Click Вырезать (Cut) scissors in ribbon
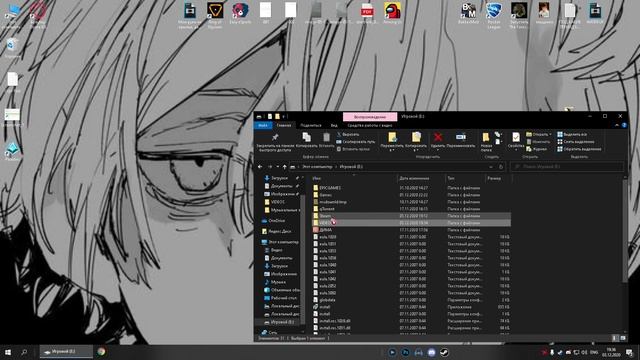The height and width of the screenshot is (360, 640). coord(348,134)
